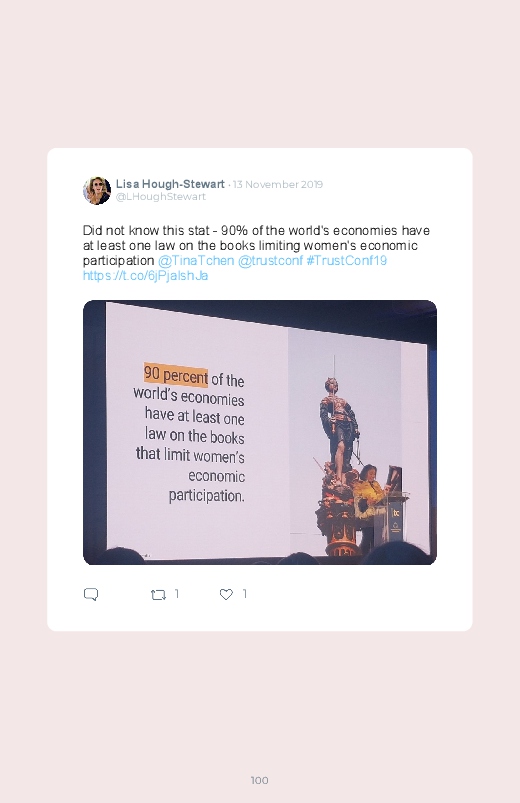This screenshot has height=803, width=520.
Task: Click the highlighted '90 percent' text in photo
Action: (x=176, y=375)
